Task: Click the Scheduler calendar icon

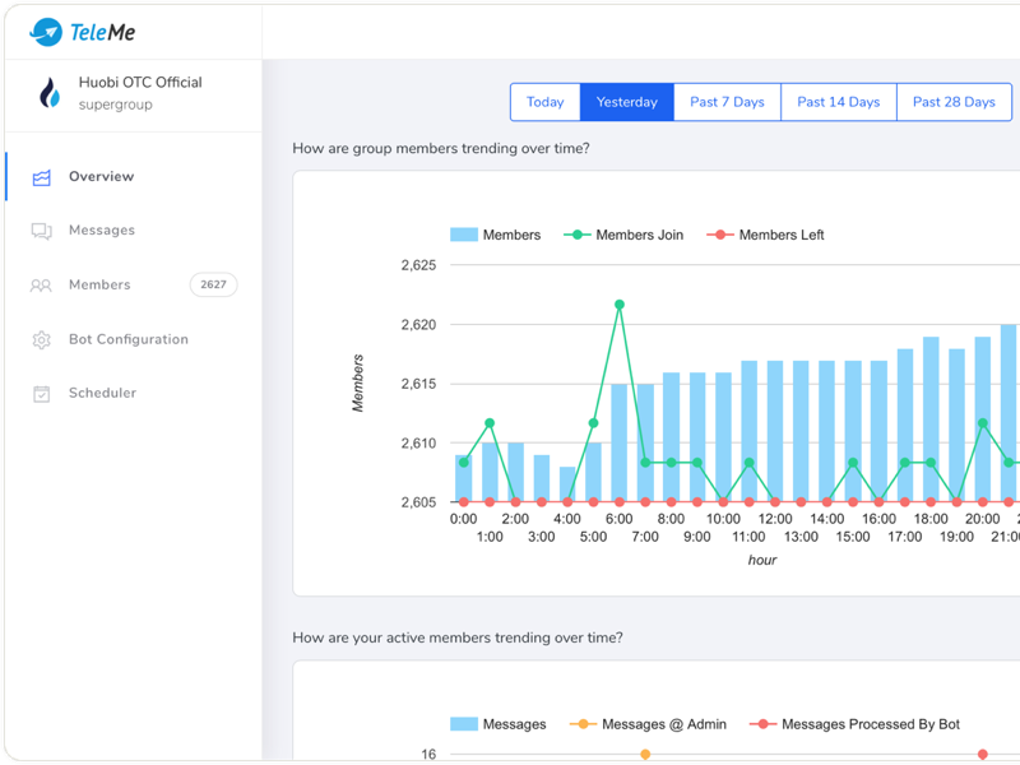Action: 42,394
